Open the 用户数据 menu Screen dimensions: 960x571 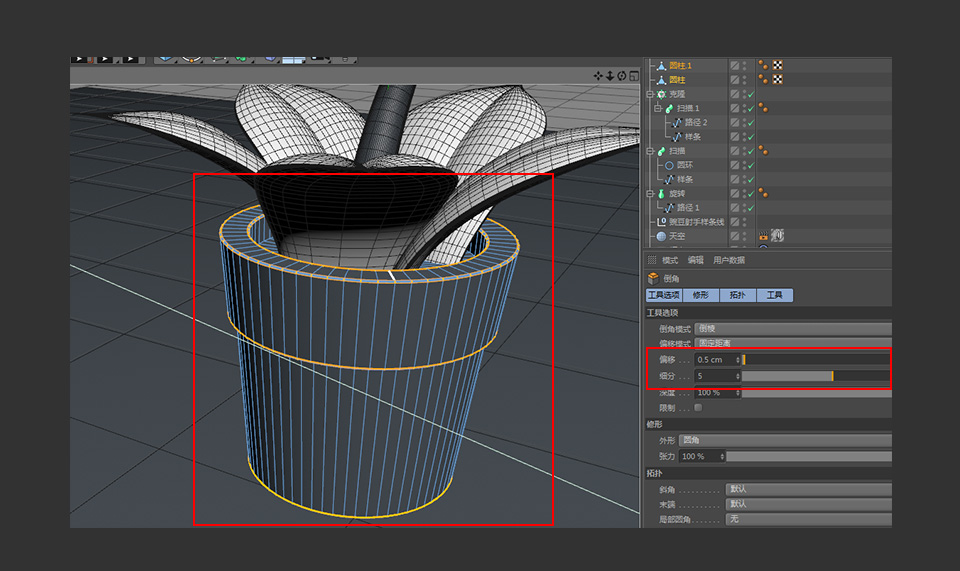click(x=728, y=260)
